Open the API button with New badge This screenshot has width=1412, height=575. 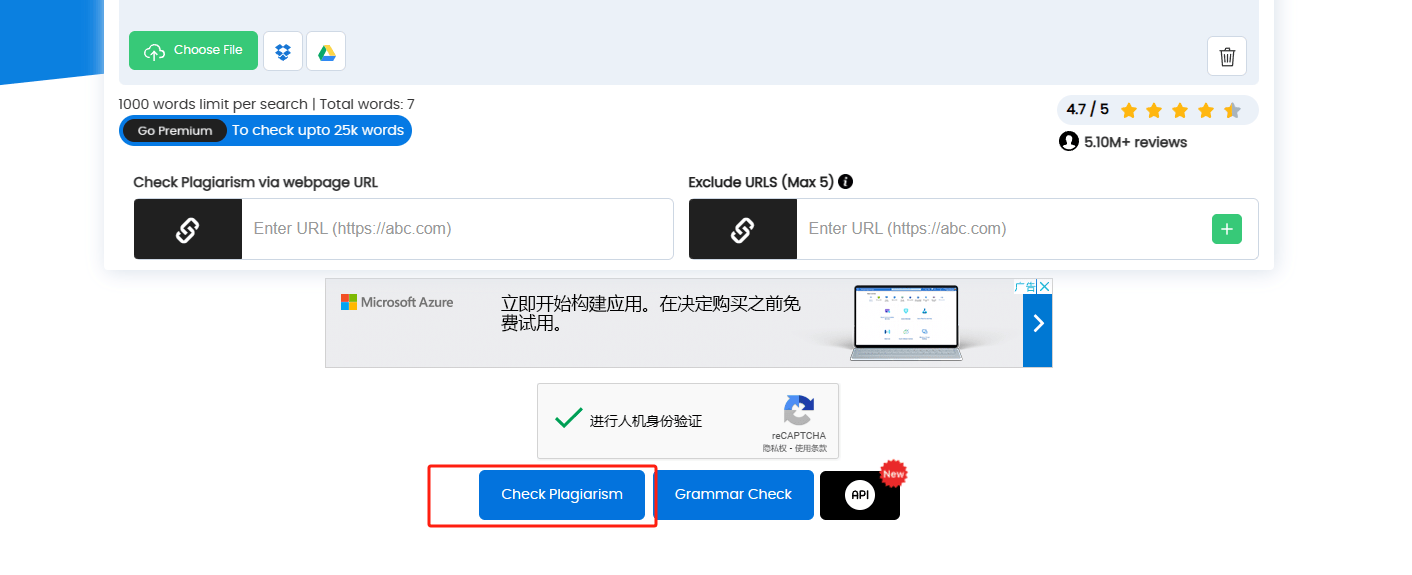tap(859, 495)
